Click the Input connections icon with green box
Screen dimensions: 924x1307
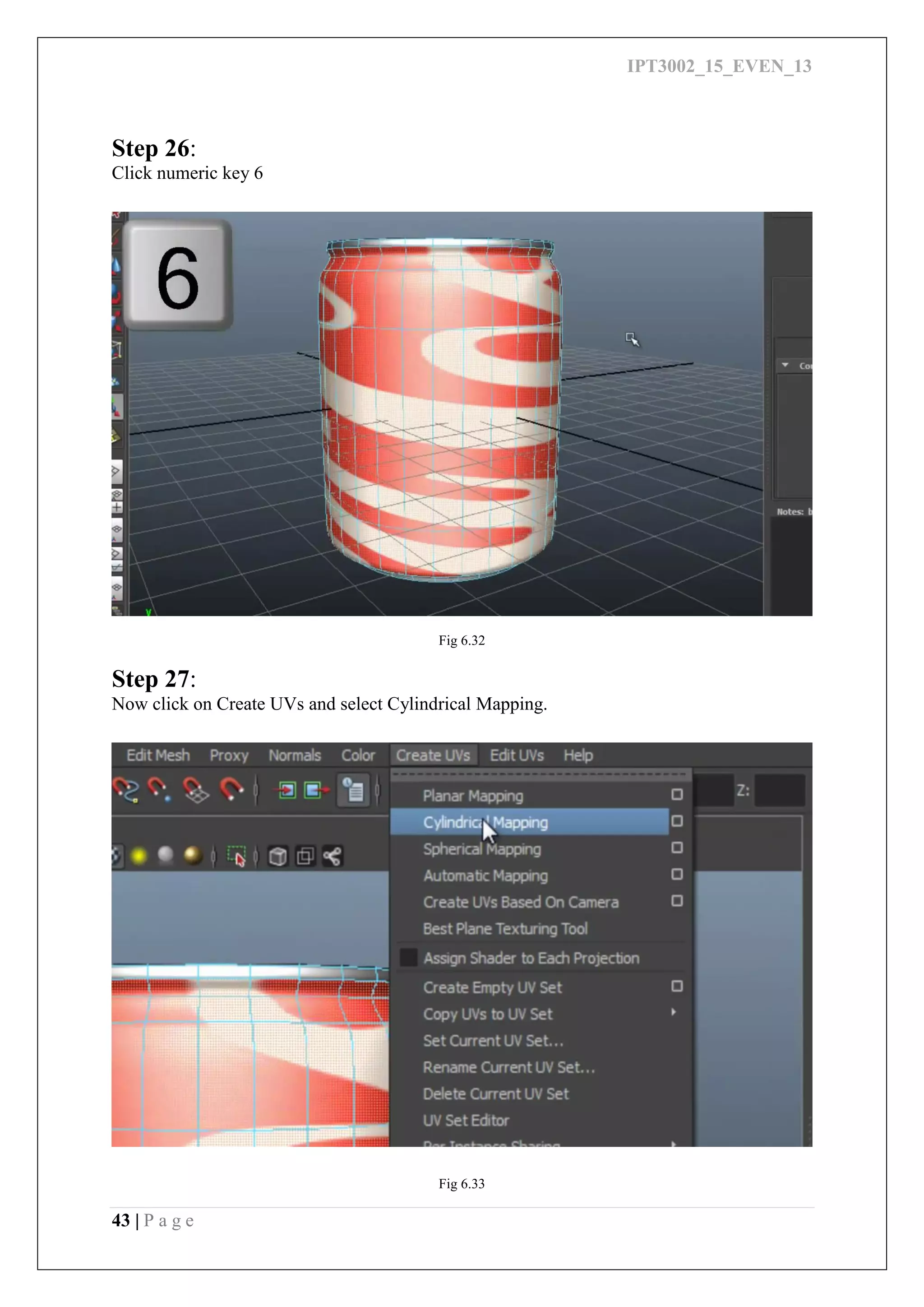click(286, 790)
